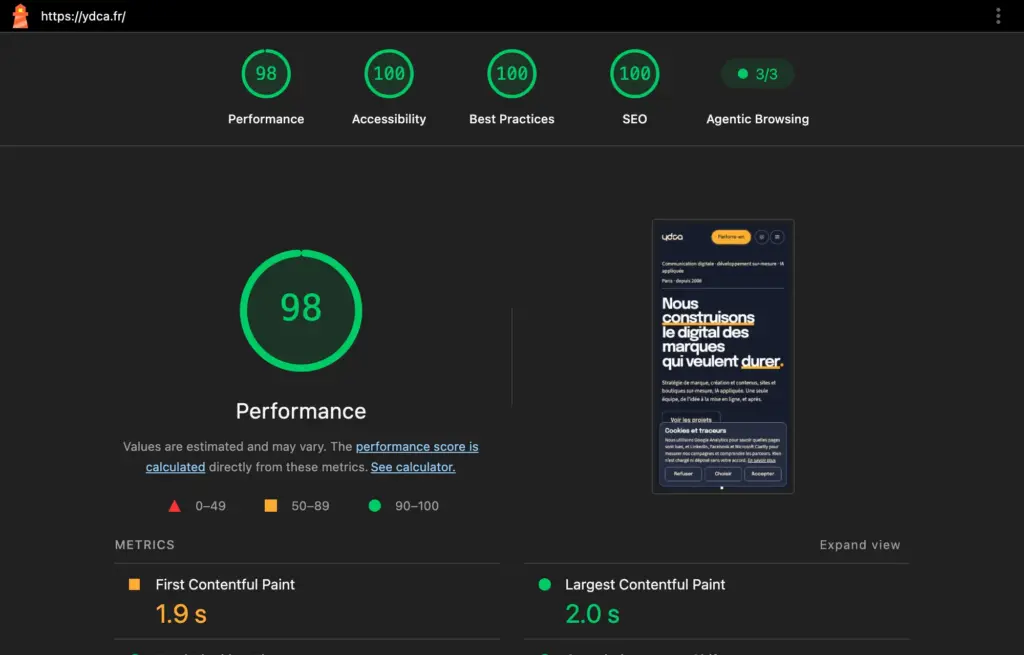The width and height of the screenshot is (1024, 655).
Task: Click the Expand view toggle
Action: pos(859,545)
